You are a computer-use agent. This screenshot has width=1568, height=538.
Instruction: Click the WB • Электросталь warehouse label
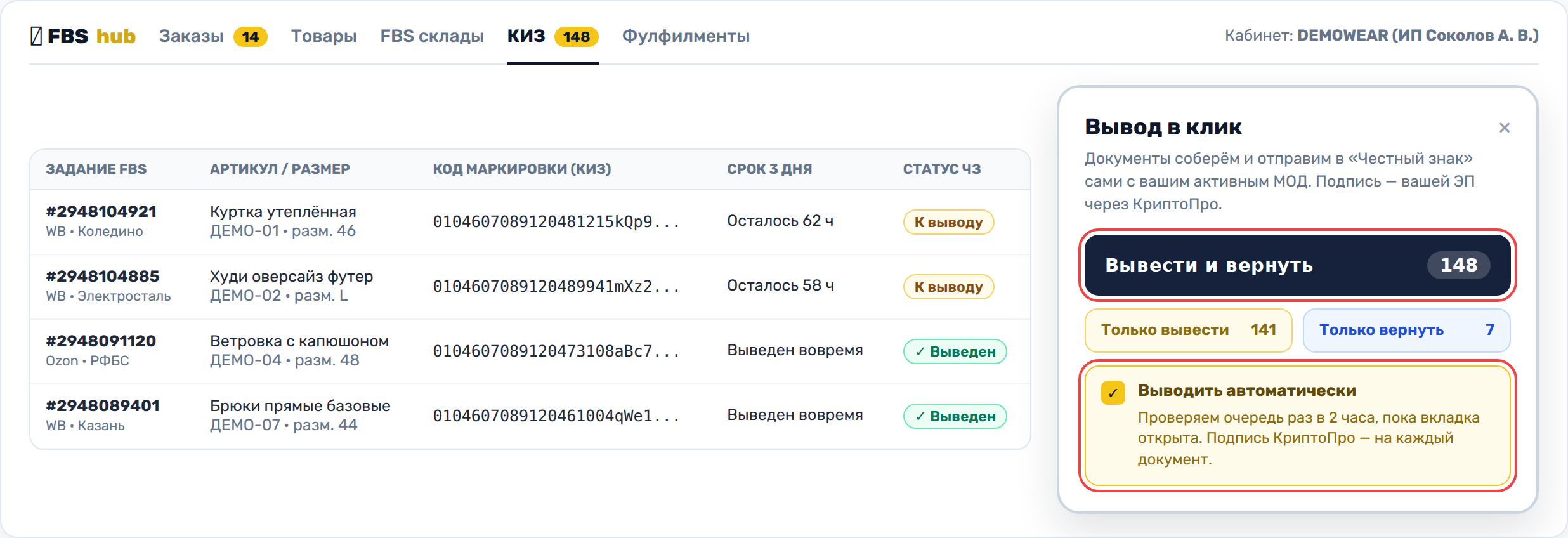108,296
